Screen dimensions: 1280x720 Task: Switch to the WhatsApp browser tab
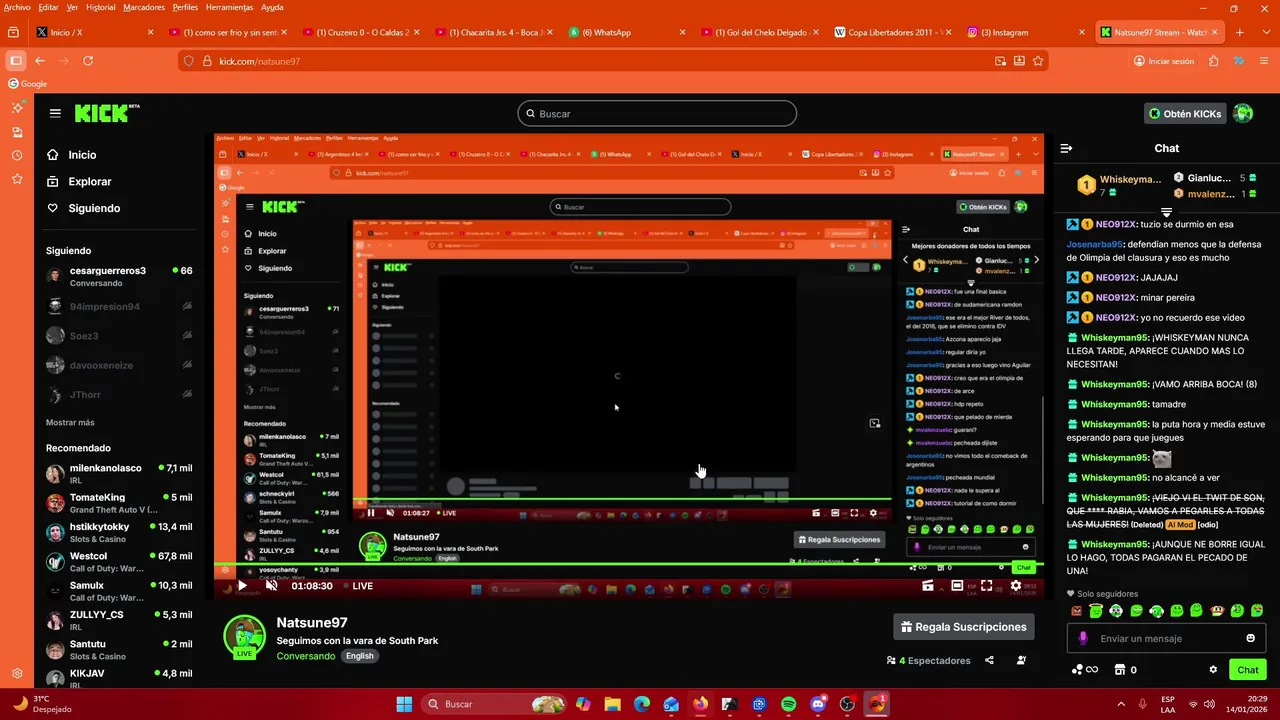click(627, 32)
